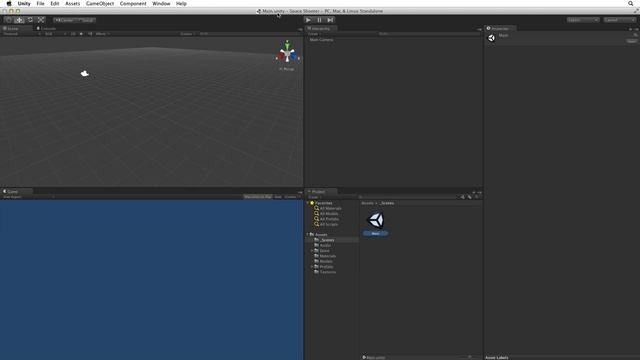640x360 pixels.
Task: Open the scene Effects dropdown
Action: pyautogui.click(x=102, y=34)
